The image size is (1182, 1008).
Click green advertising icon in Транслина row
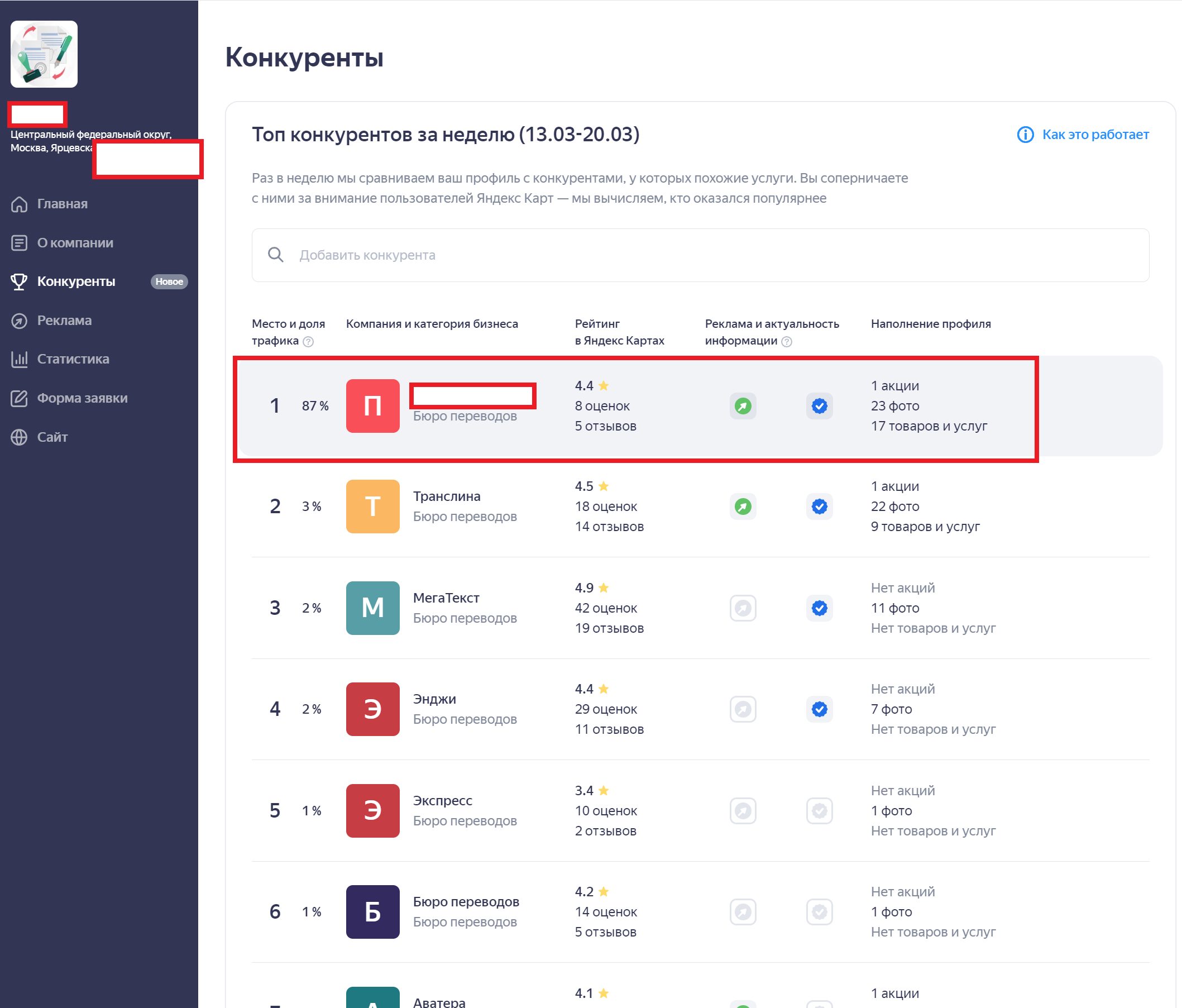[743, 507]
